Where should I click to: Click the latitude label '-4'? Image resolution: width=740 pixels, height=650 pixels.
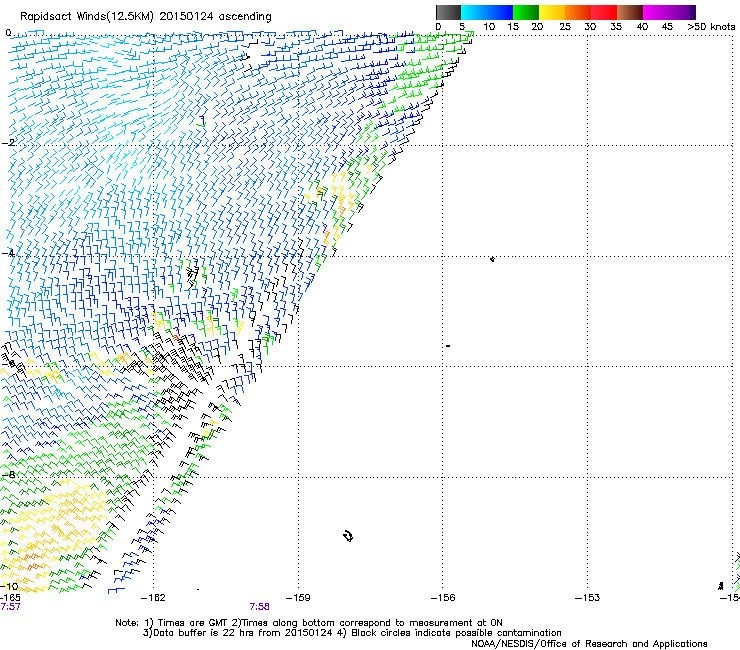point(8,253)
